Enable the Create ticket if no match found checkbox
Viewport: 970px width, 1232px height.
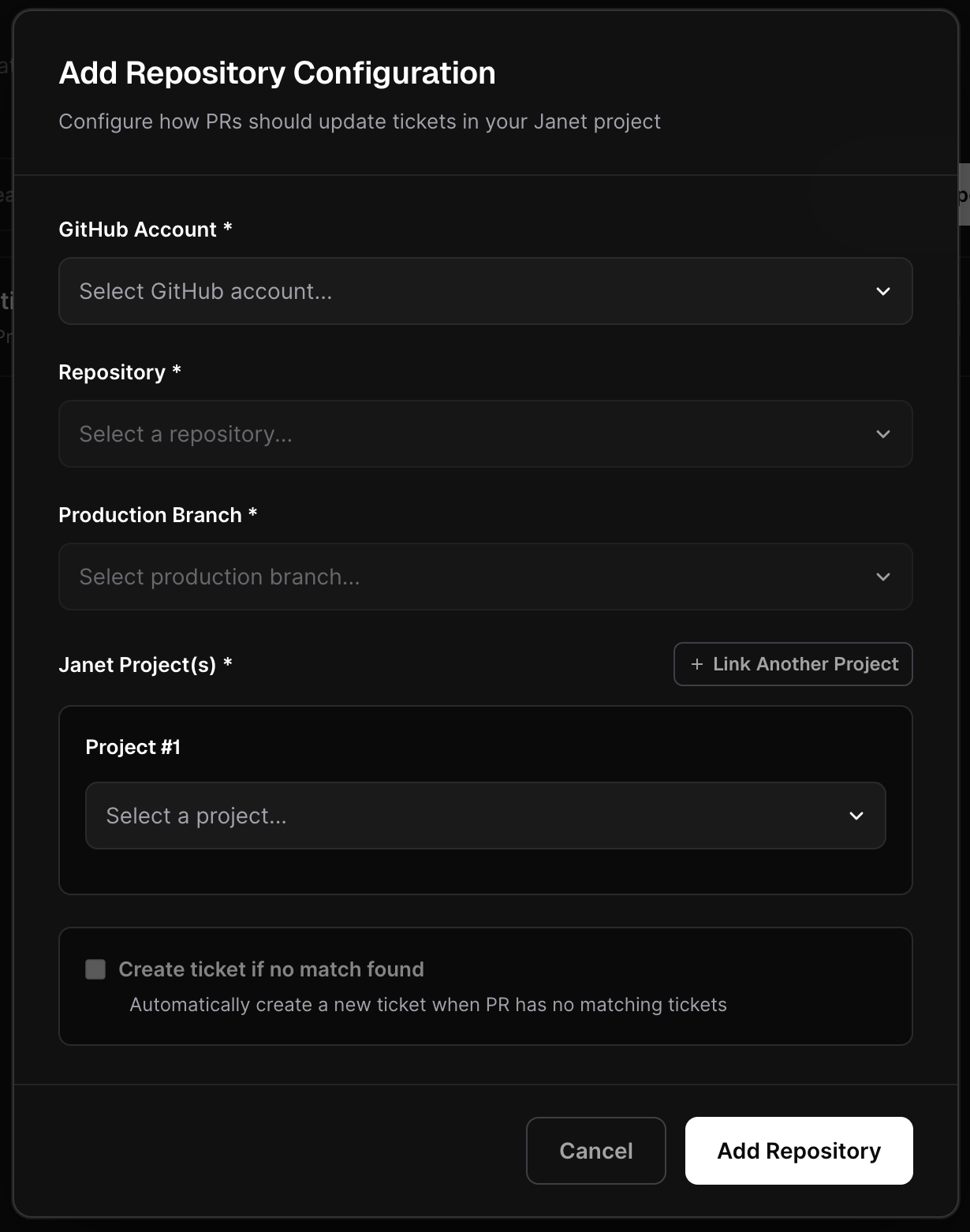coord(95,969)
